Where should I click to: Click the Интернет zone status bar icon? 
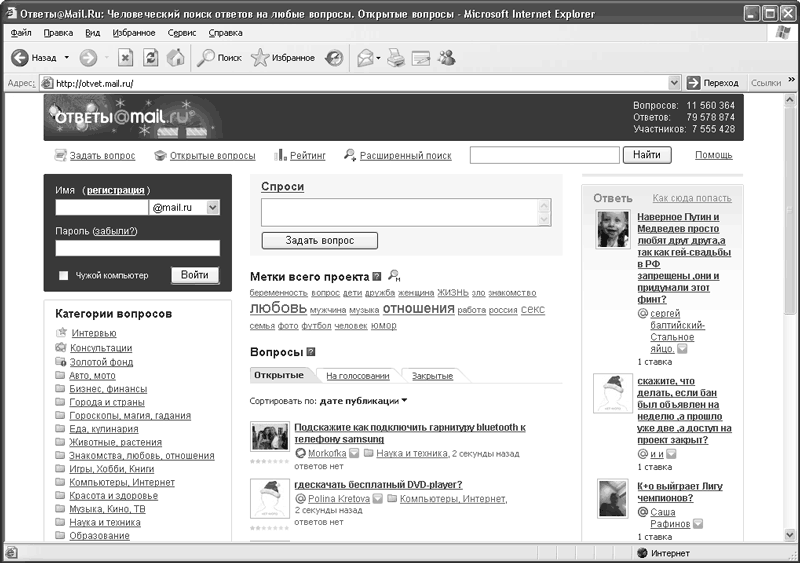(x=642, y=553)
